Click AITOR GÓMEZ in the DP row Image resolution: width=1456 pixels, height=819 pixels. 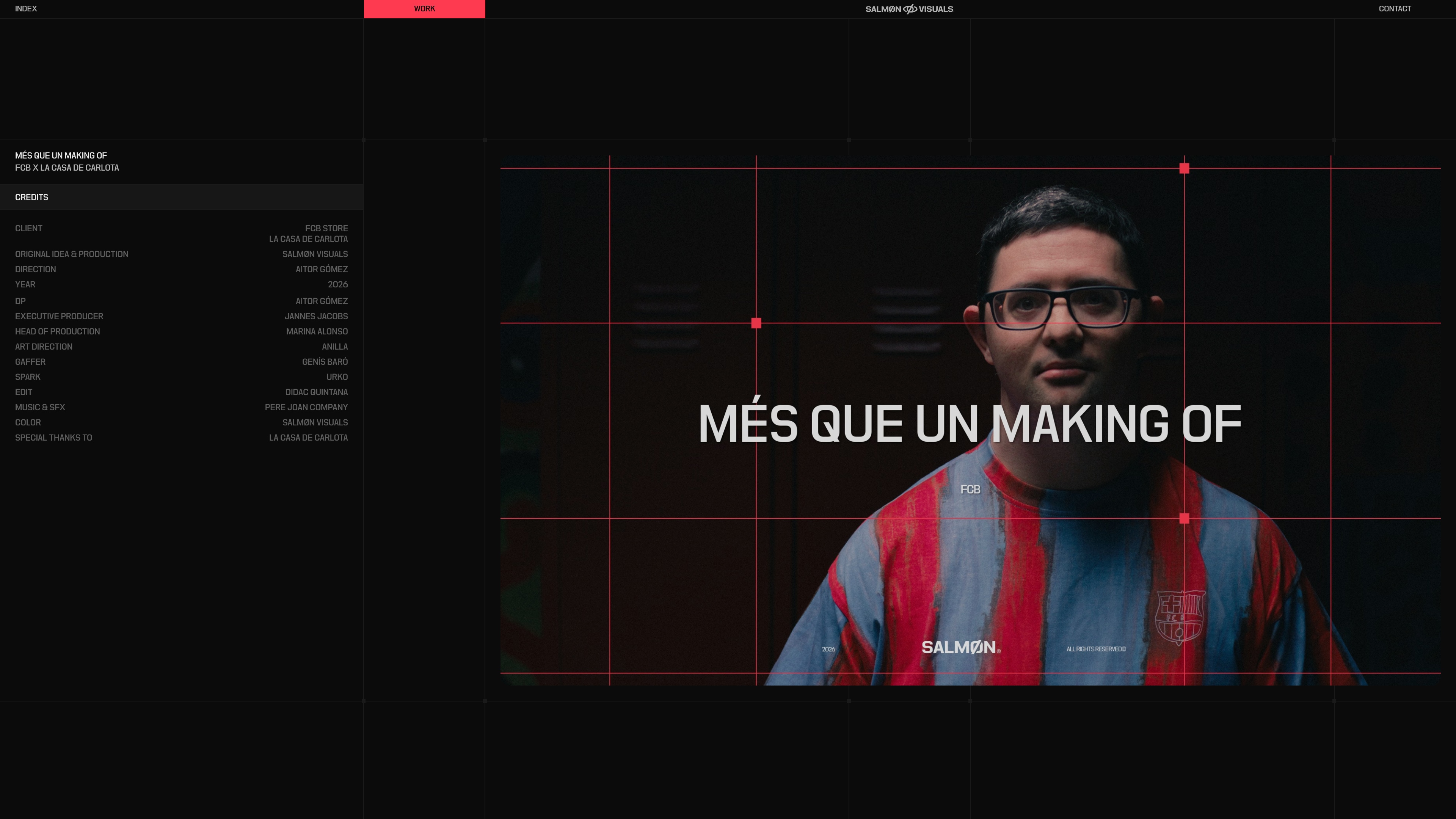click(322, 301)
